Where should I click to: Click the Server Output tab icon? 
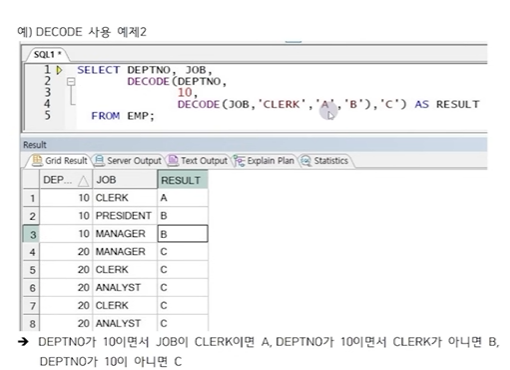[99, 160]
